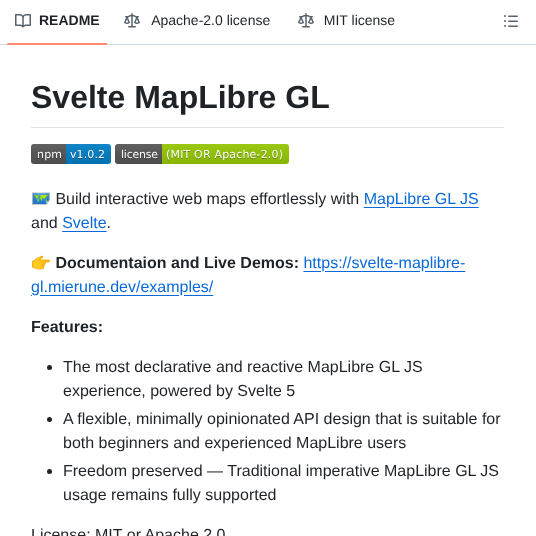
Task: Click the license MIT OR Apache-2.0 badge
Action: pyautogui.click(x=202, y=154)
